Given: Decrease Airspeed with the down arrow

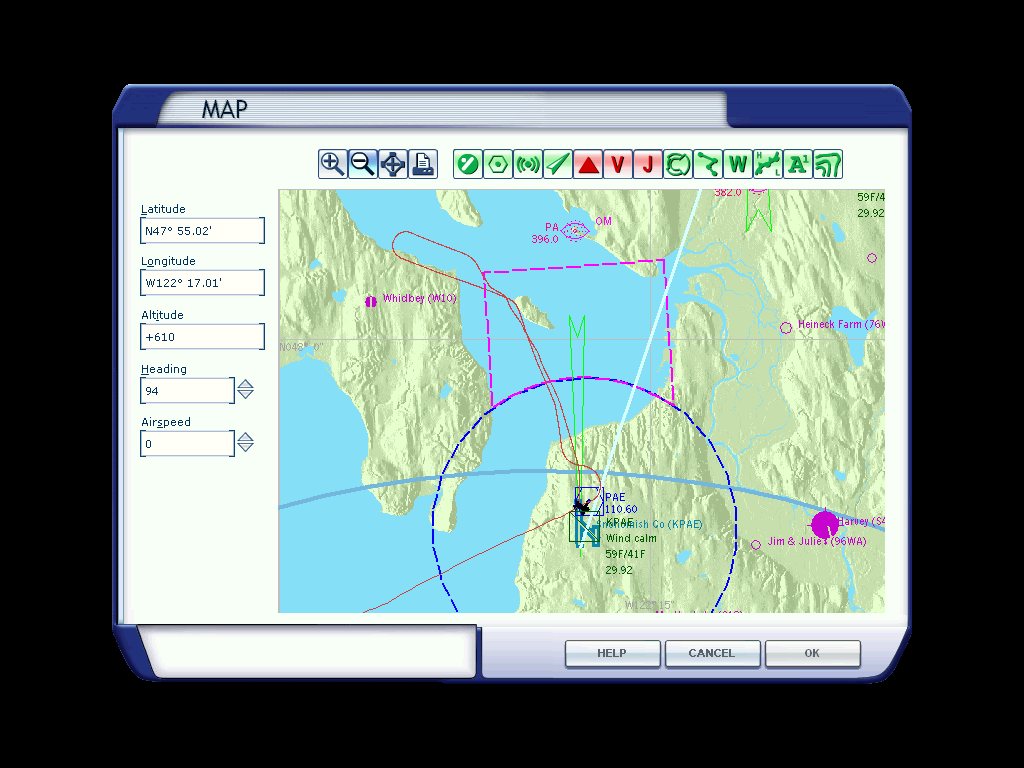Looking at the screenshot, I should coord(246,447).
